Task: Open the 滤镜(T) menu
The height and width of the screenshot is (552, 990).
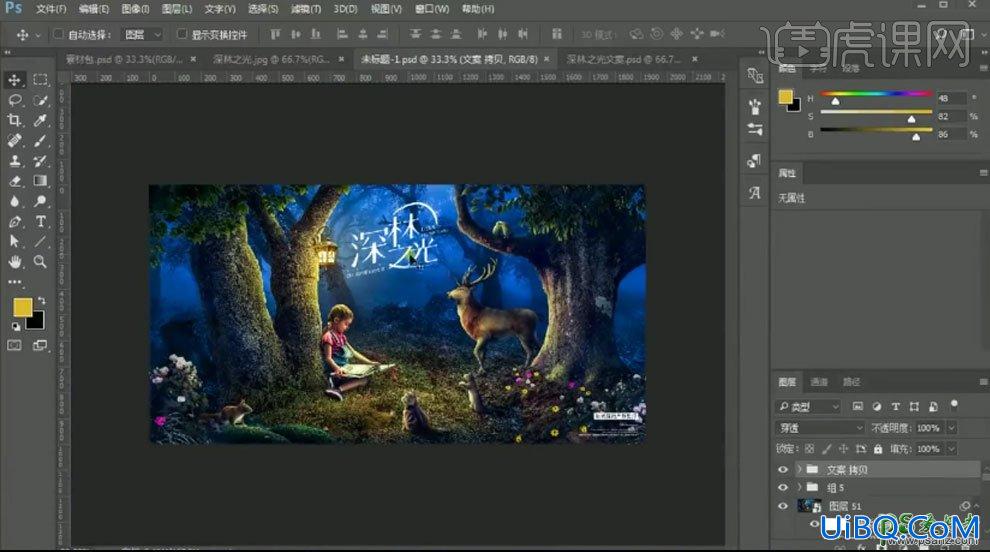Action: click(x=306, y=9)
